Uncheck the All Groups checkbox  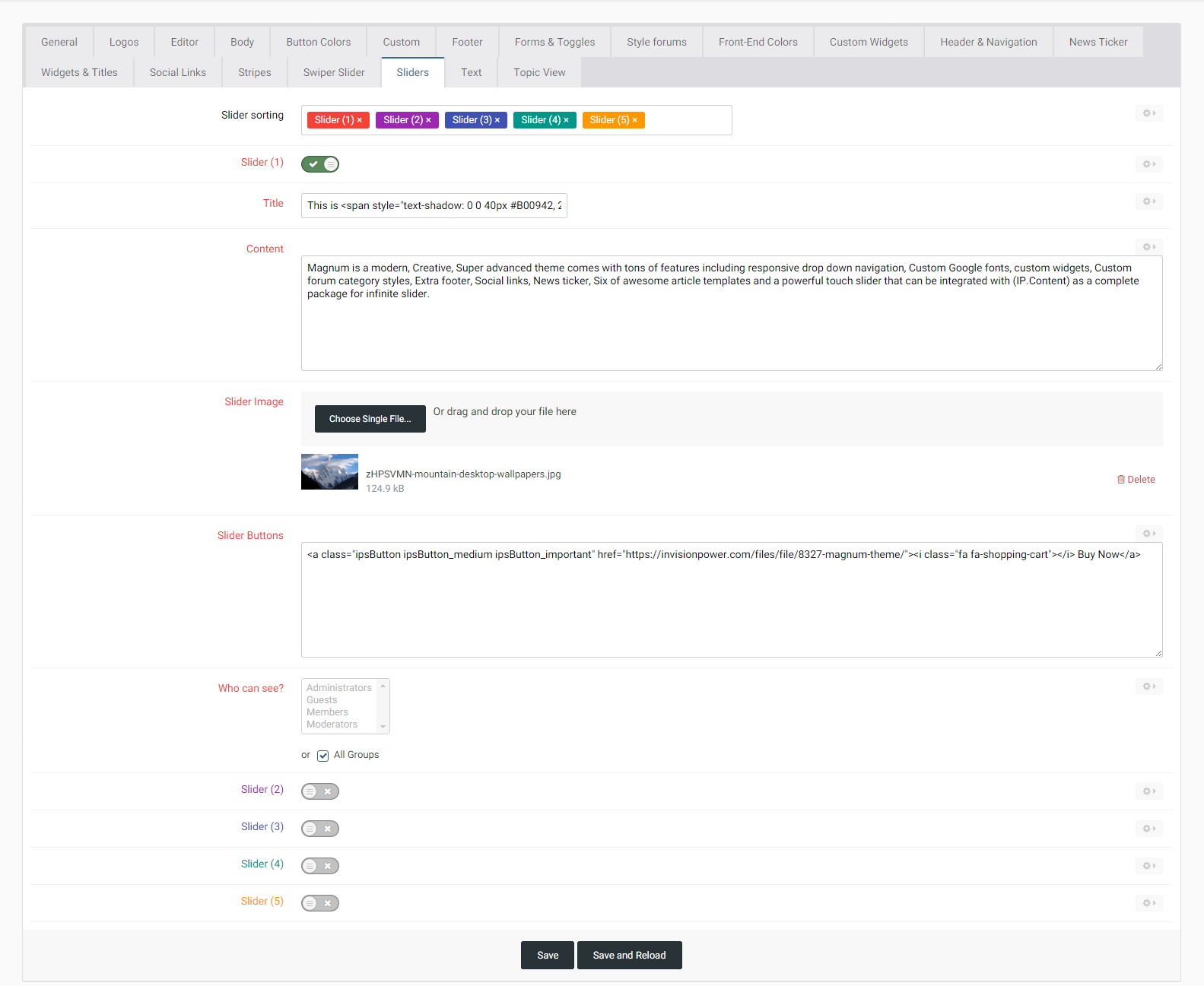(323, 756)
